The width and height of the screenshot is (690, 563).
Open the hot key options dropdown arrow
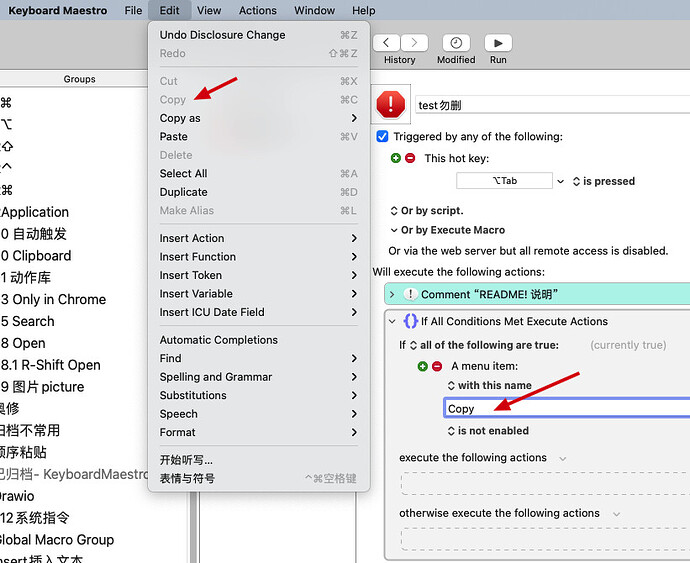coord(560,181)
